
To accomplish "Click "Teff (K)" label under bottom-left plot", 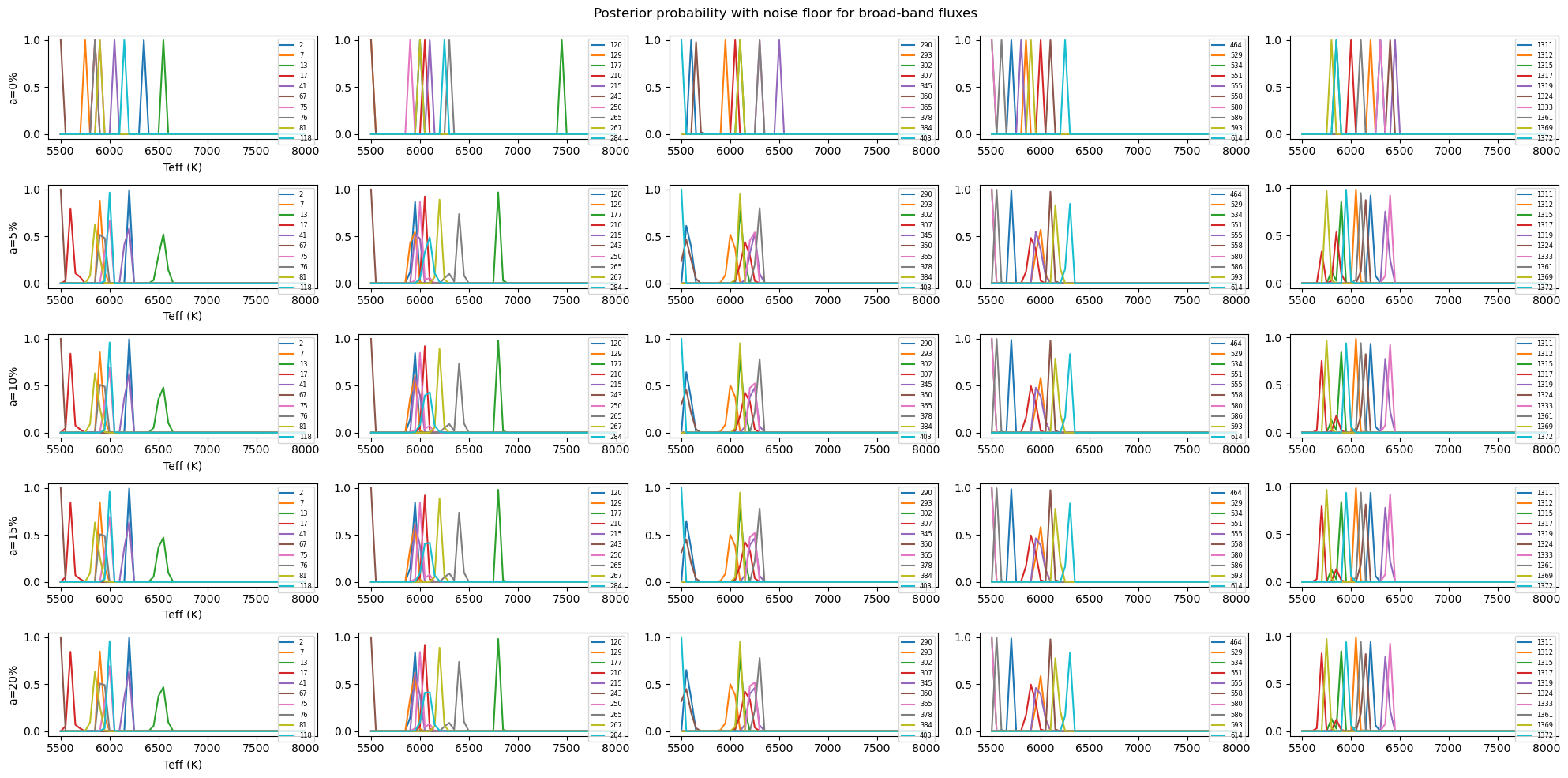I will point(182,765).
